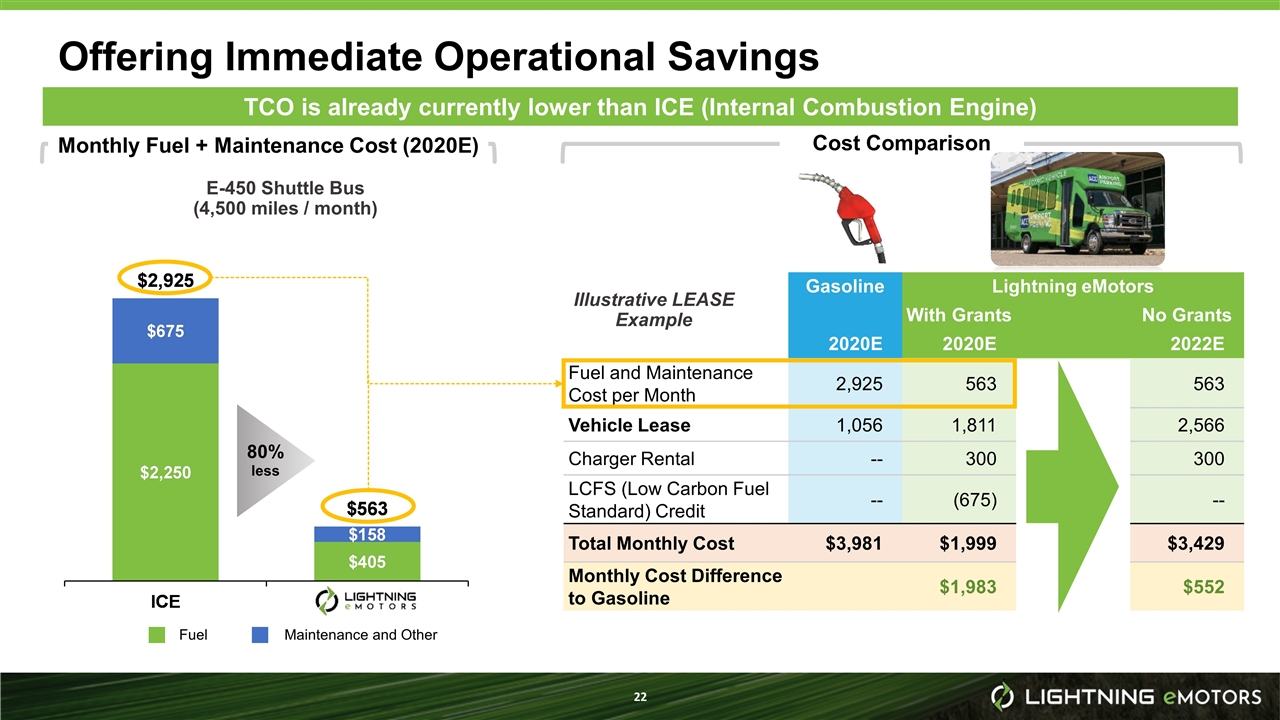Click the $158 blue bar segment
Viewport: 1280px width, 720px height.
pos(366,535)
